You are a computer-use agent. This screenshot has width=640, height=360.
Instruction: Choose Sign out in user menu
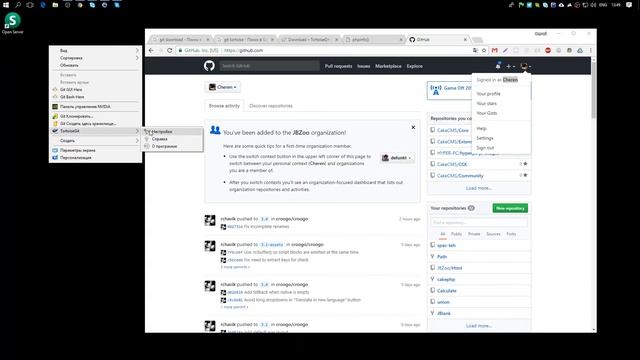pyautogui.click(x=485, y=148)
